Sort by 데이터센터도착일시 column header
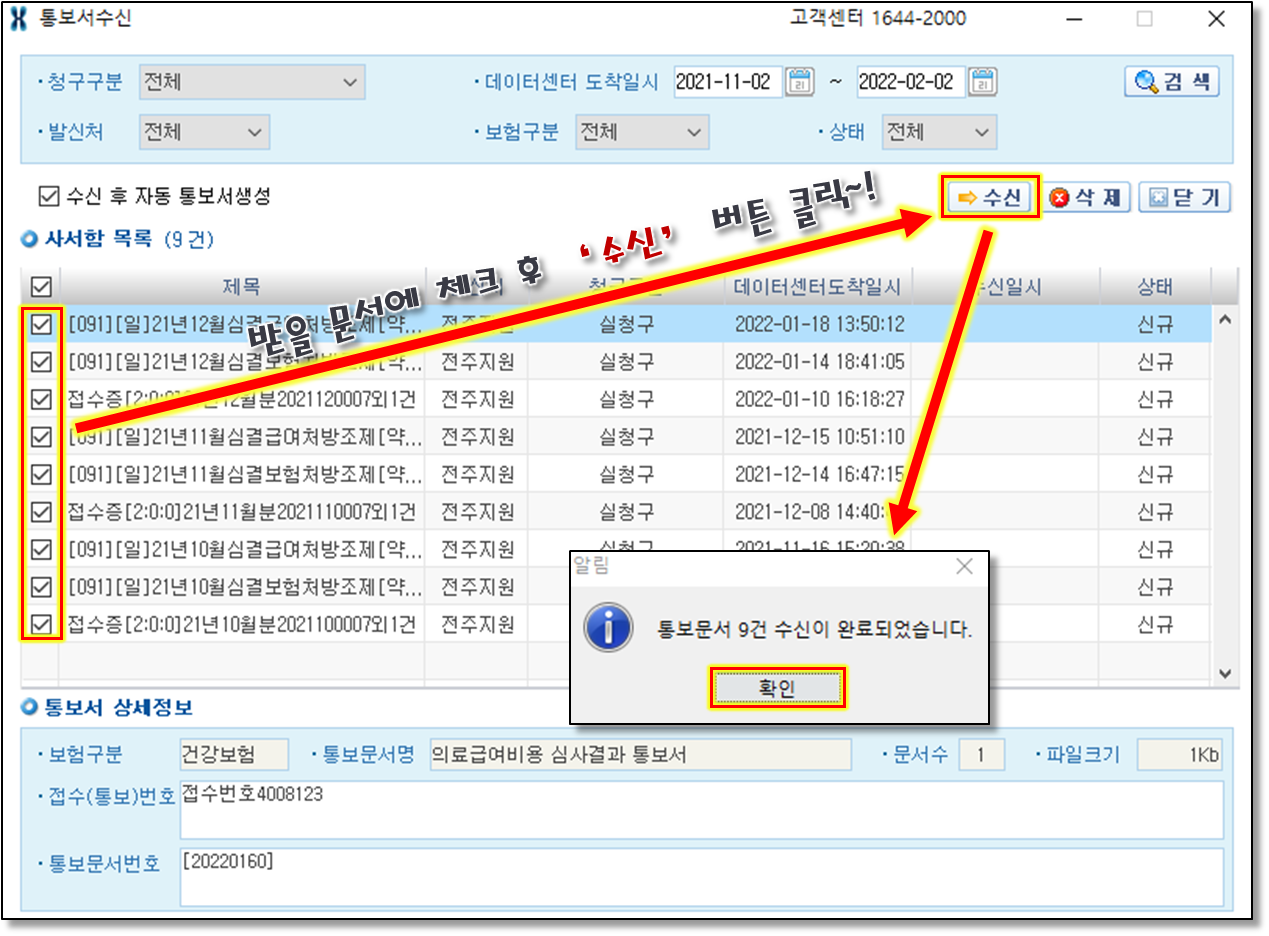 (x=817, y=287)
